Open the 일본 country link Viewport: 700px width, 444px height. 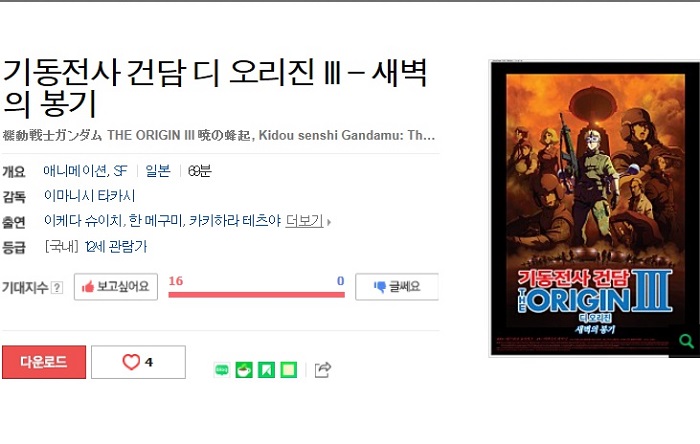(158, 170)
